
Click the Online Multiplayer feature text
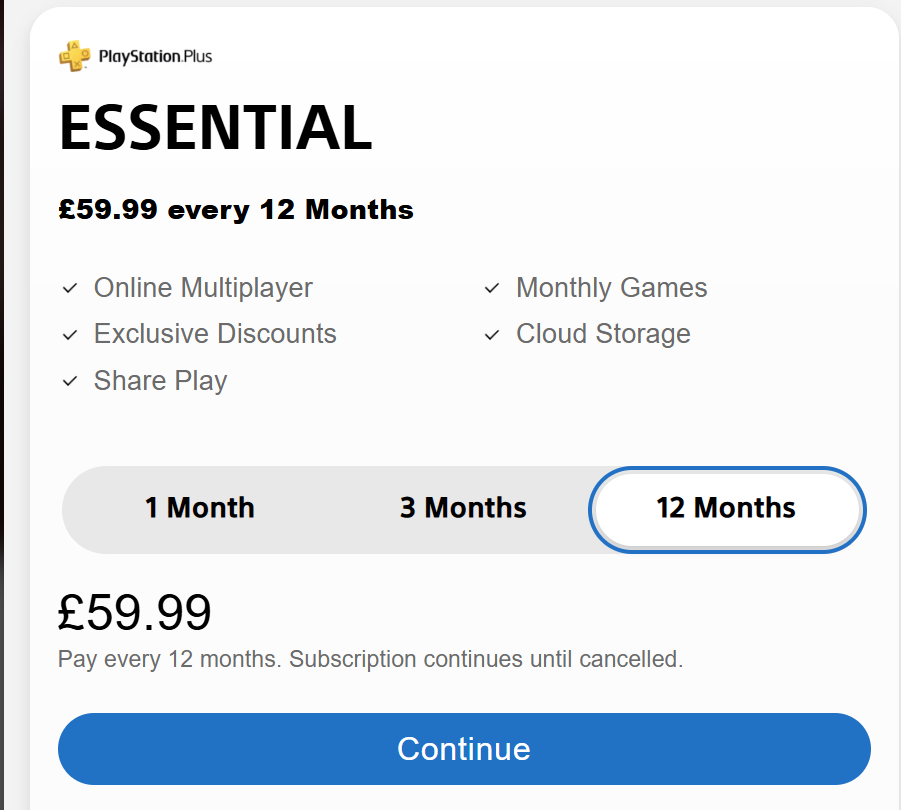tap(203, 288)
